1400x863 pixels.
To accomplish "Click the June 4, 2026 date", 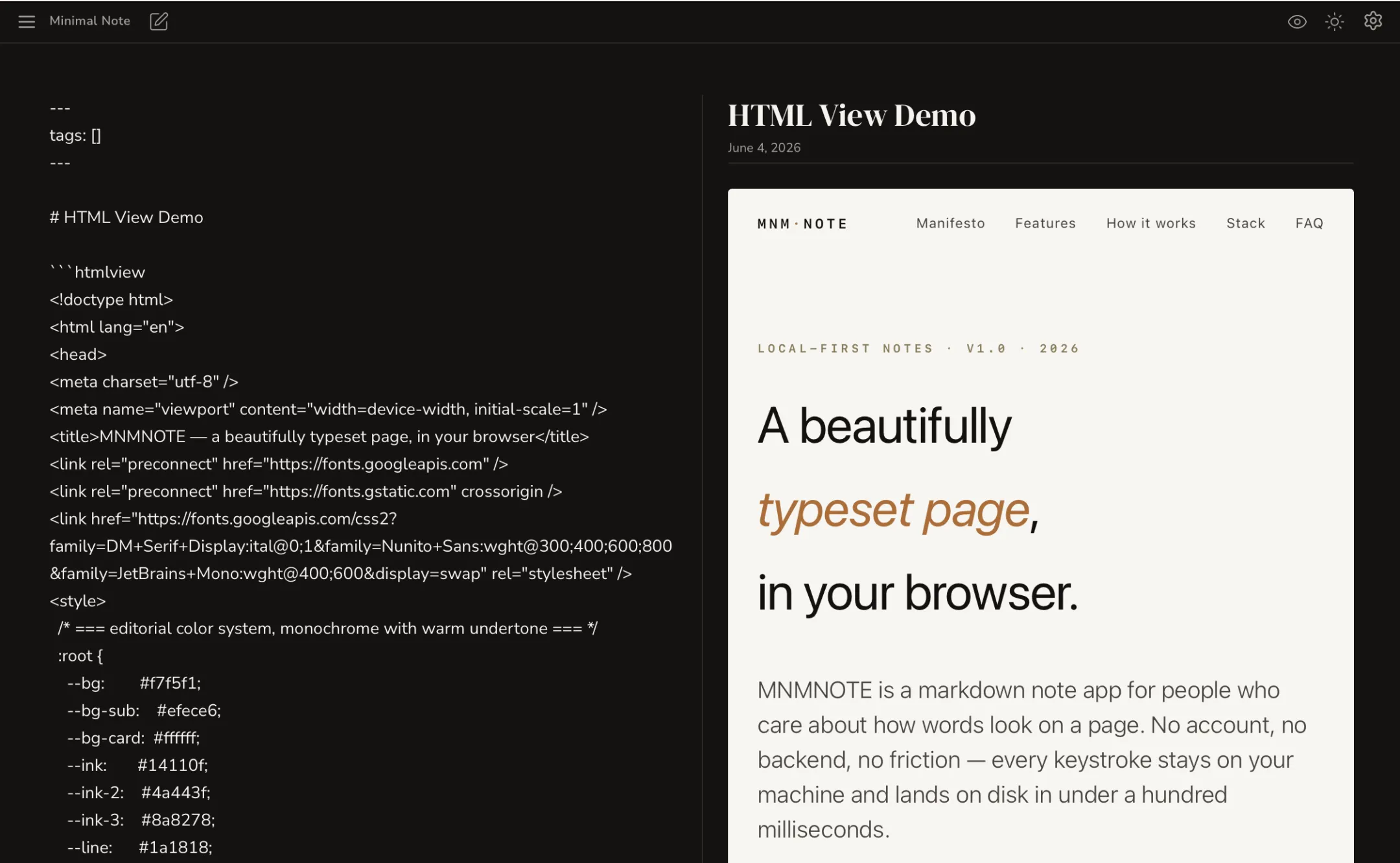I will pyautogui.click(x=764, y=148).
